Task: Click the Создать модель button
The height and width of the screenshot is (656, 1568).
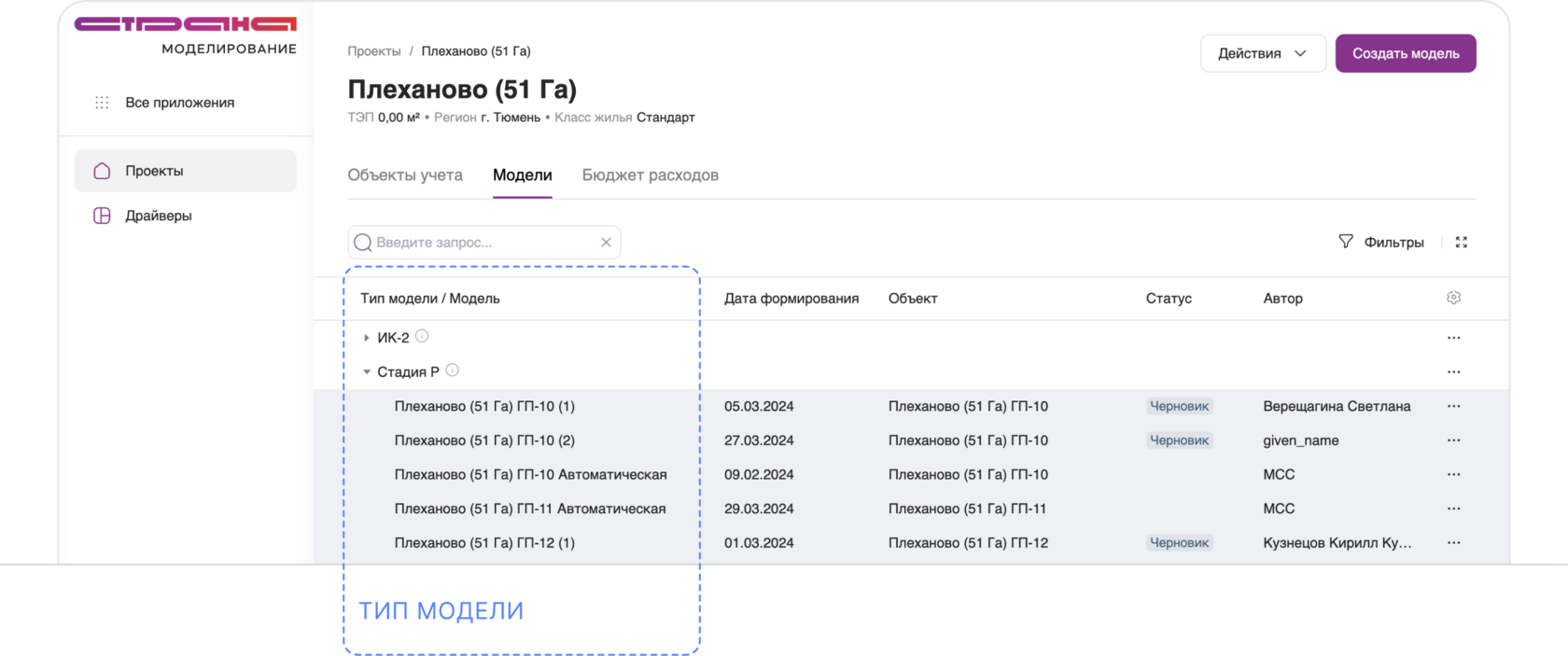Action: click(1405, 54)
